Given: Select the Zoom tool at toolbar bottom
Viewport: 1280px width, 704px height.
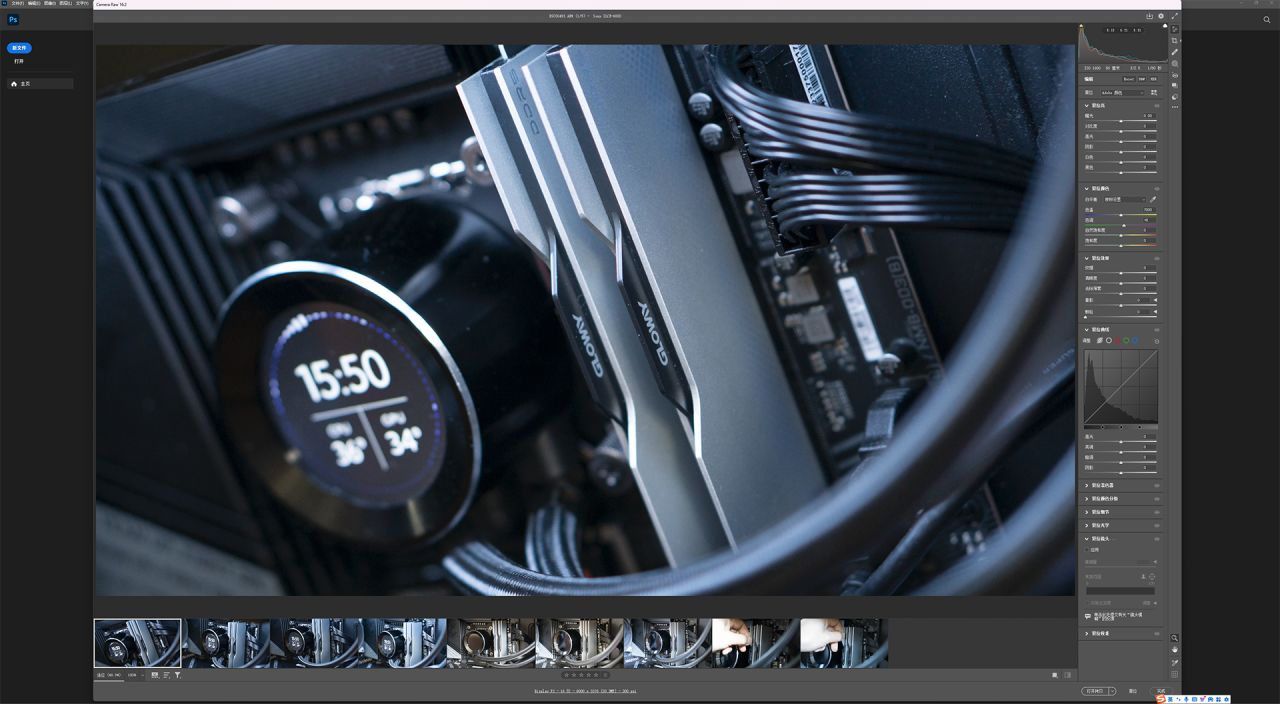Looking at the screenshot, I should tap(1175, 638).
